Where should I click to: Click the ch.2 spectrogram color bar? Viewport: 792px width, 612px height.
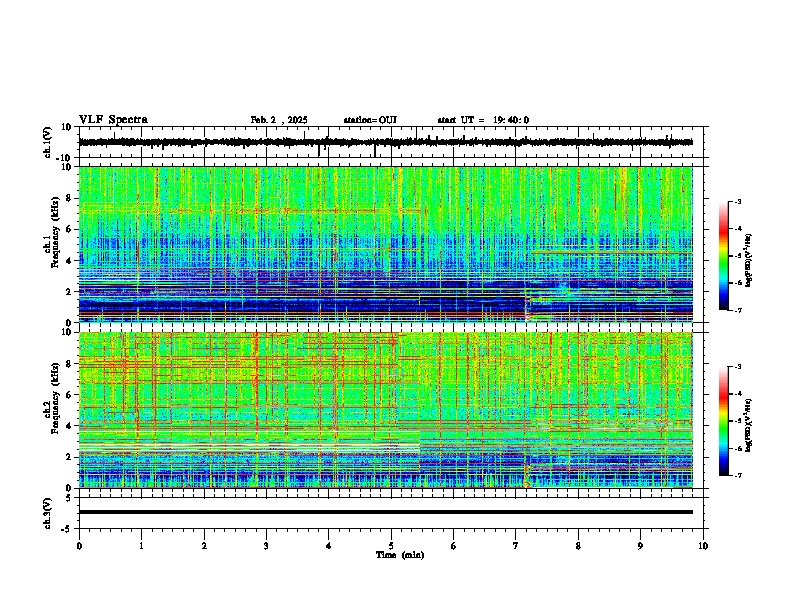723,421
